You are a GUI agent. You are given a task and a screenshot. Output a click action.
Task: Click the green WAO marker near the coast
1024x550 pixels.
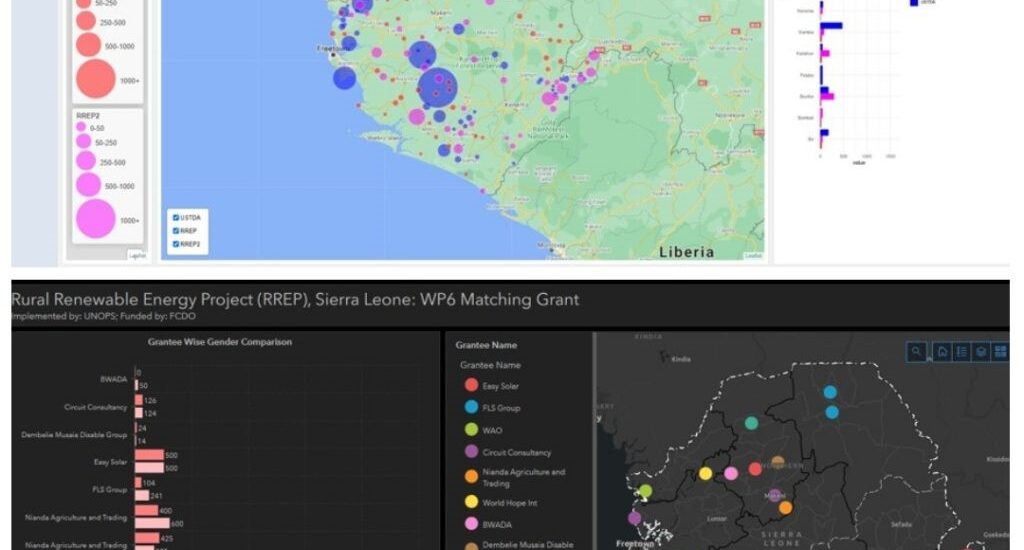point(645,491)
